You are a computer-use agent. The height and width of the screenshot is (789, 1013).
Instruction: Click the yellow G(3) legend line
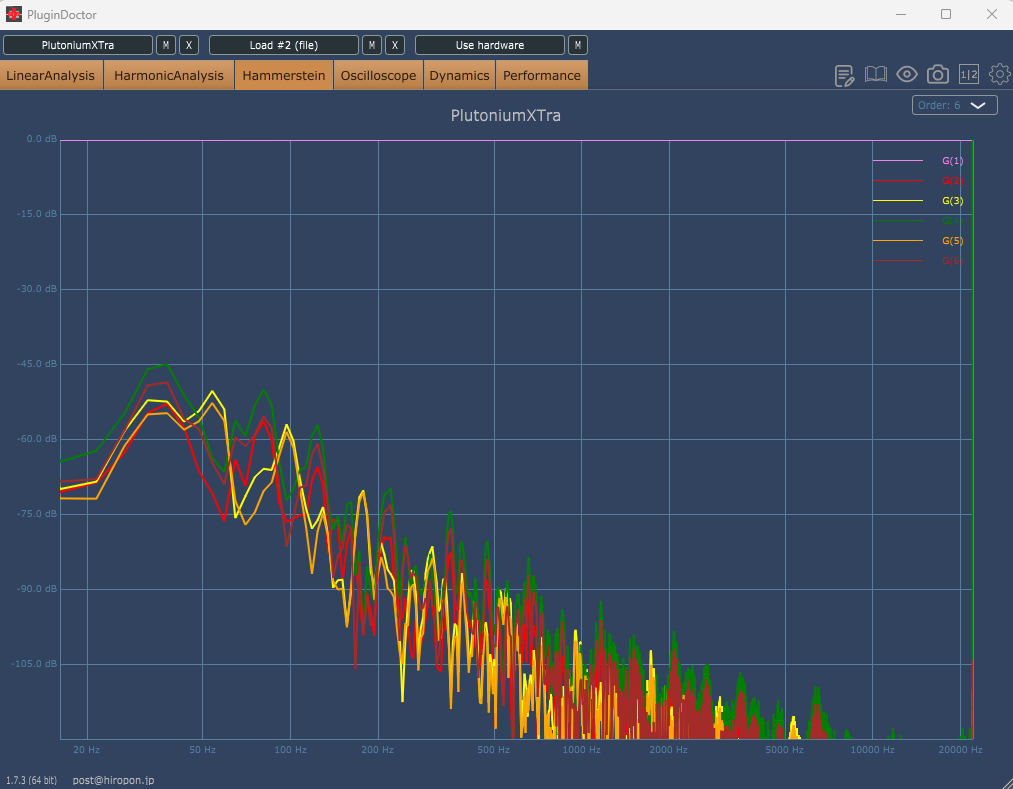[x=898, y=201]
